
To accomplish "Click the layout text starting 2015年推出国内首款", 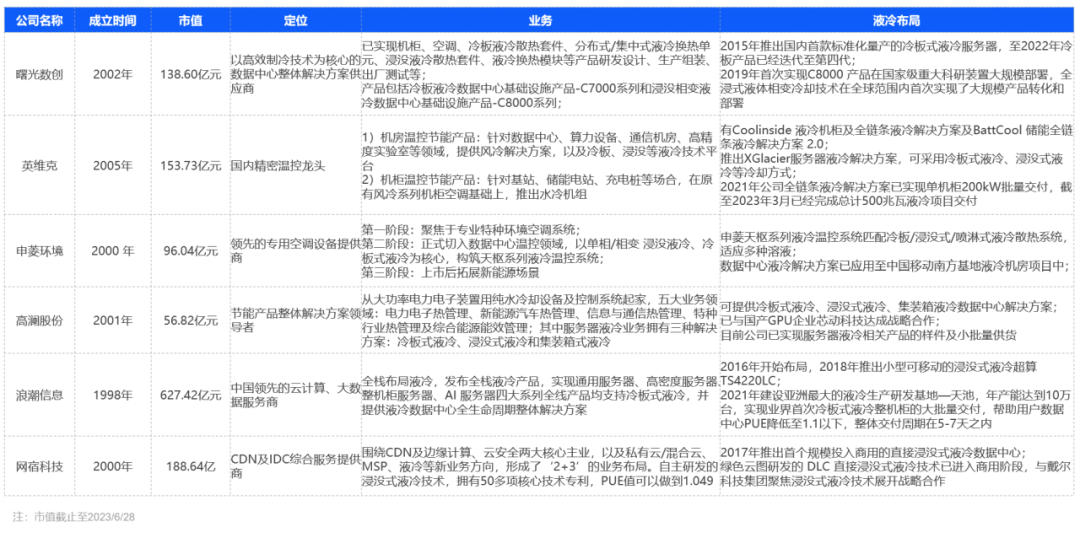I will 896,52.
